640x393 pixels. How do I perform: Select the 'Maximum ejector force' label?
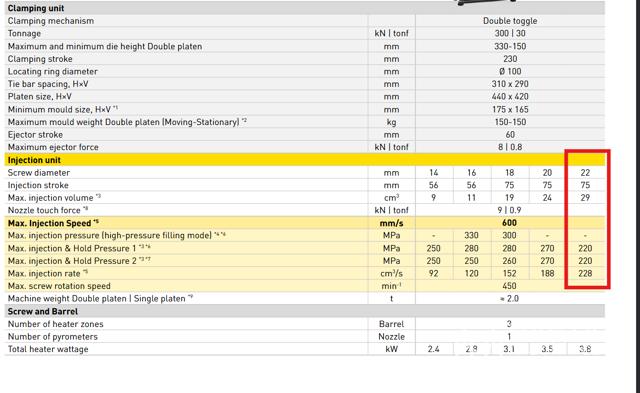[53, 147]
